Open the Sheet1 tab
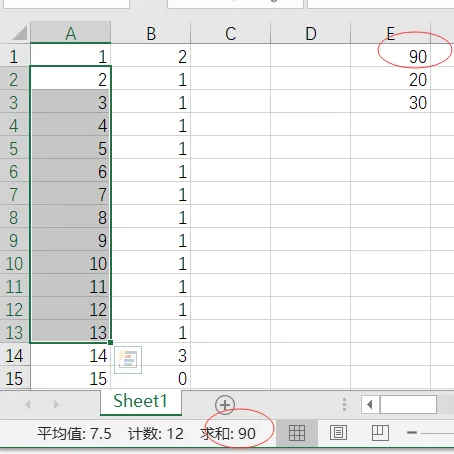 [x=141, y=401]
